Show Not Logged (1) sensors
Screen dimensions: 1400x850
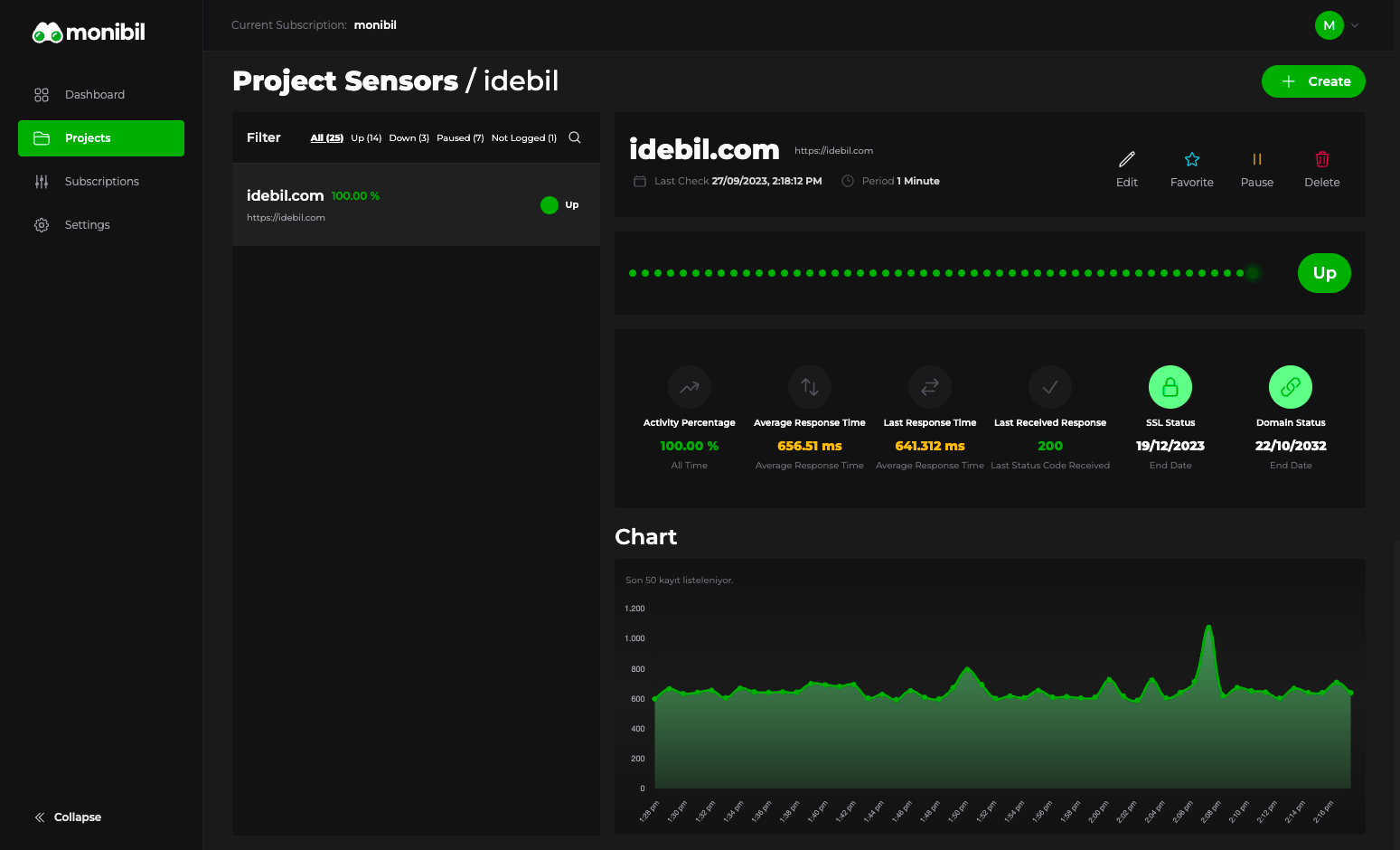click(524, 138)
